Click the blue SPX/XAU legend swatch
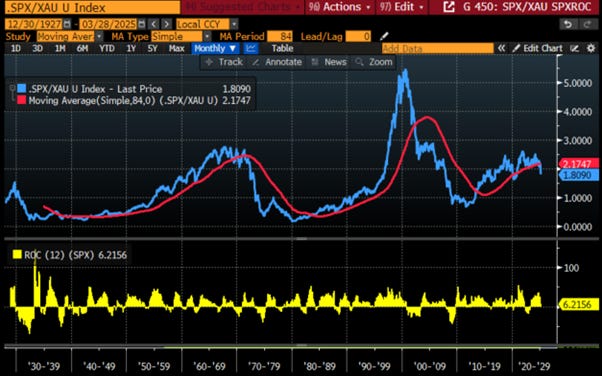Screen dimensions: 602x376 [x=22, y=89]
